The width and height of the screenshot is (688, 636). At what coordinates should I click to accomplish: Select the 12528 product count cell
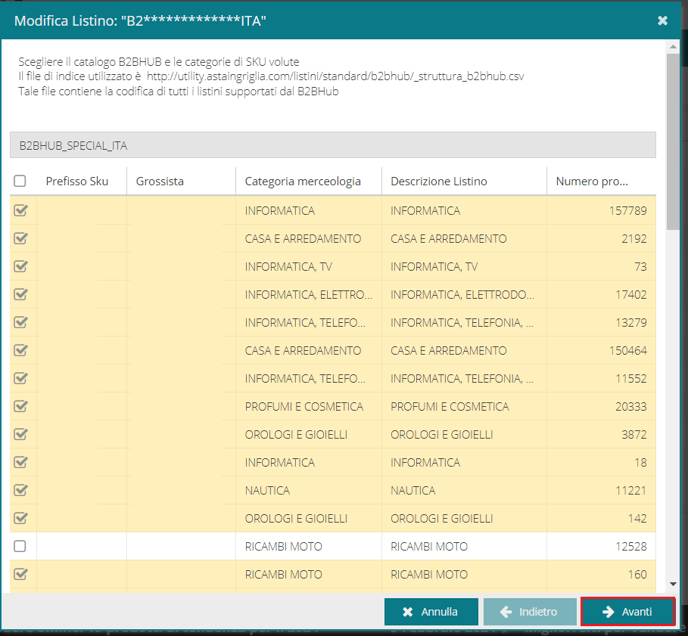(601, 546)
